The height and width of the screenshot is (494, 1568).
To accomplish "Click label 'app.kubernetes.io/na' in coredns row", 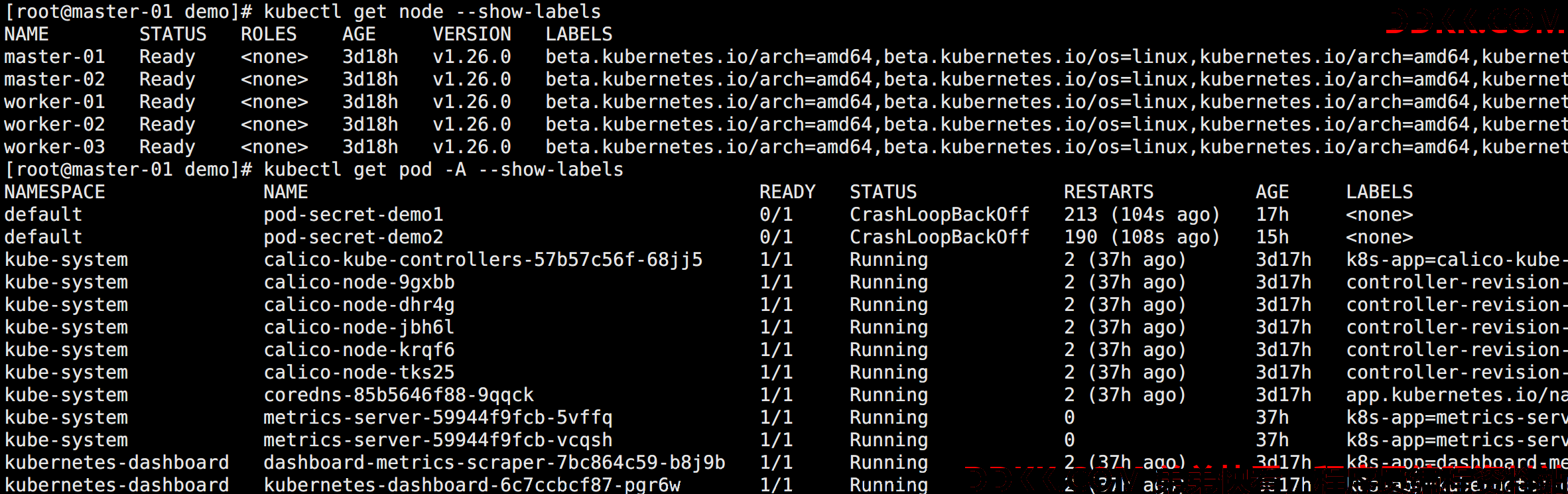I will point(1457,395).
